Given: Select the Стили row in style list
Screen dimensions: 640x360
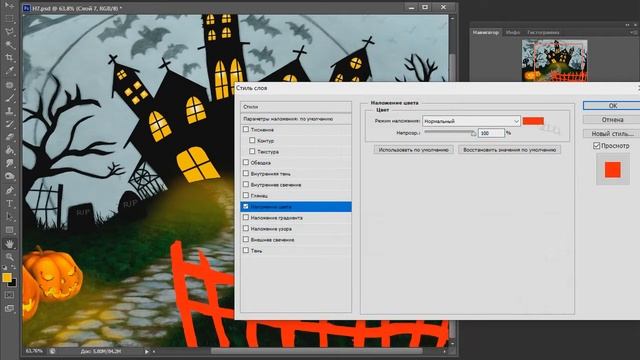Looking at the screenshot, I should (x=296, y=107).
